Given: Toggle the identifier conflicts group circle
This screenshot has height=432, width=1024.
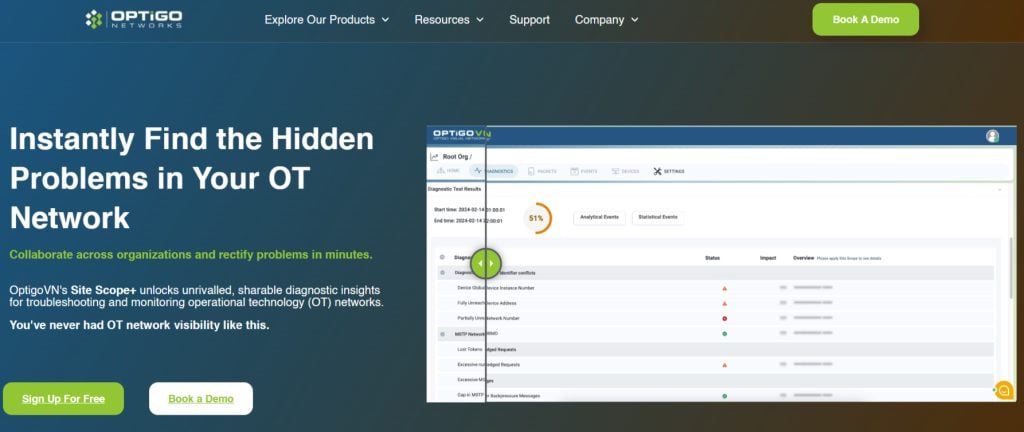Looking at the screenshot, I should click(x=442, y=273).
